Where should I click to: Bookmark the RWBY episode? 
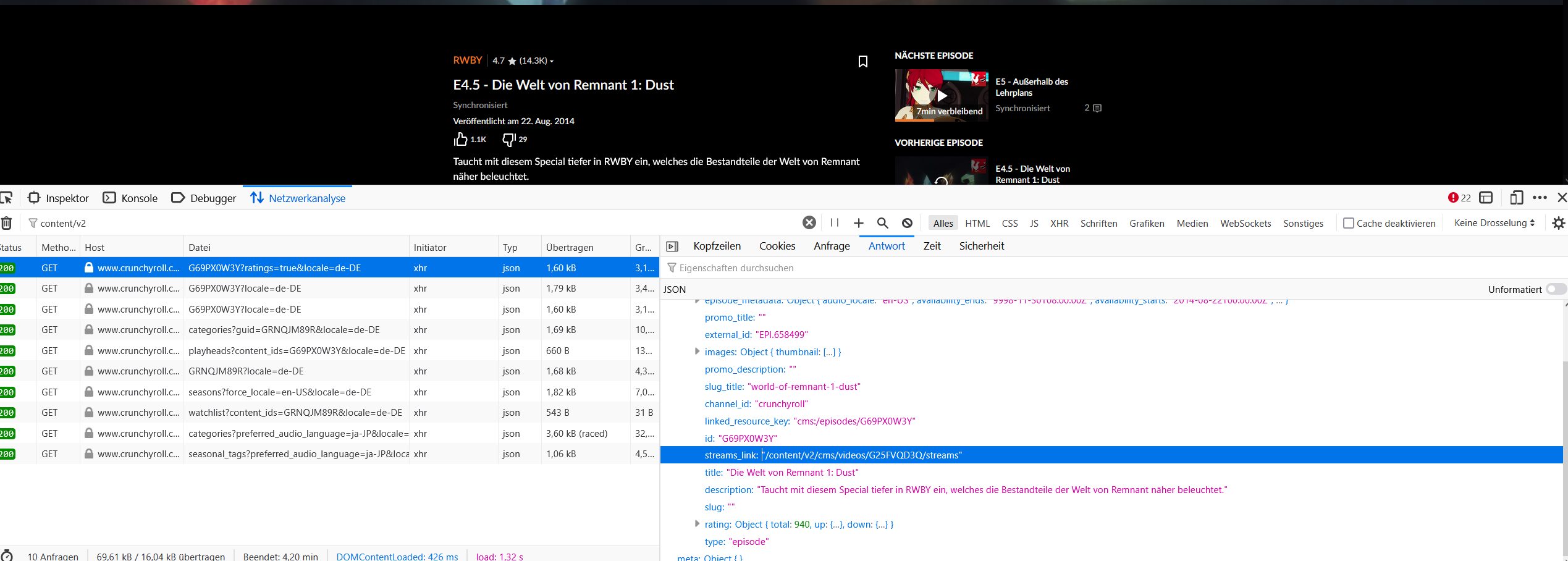[x=863, y=61]
